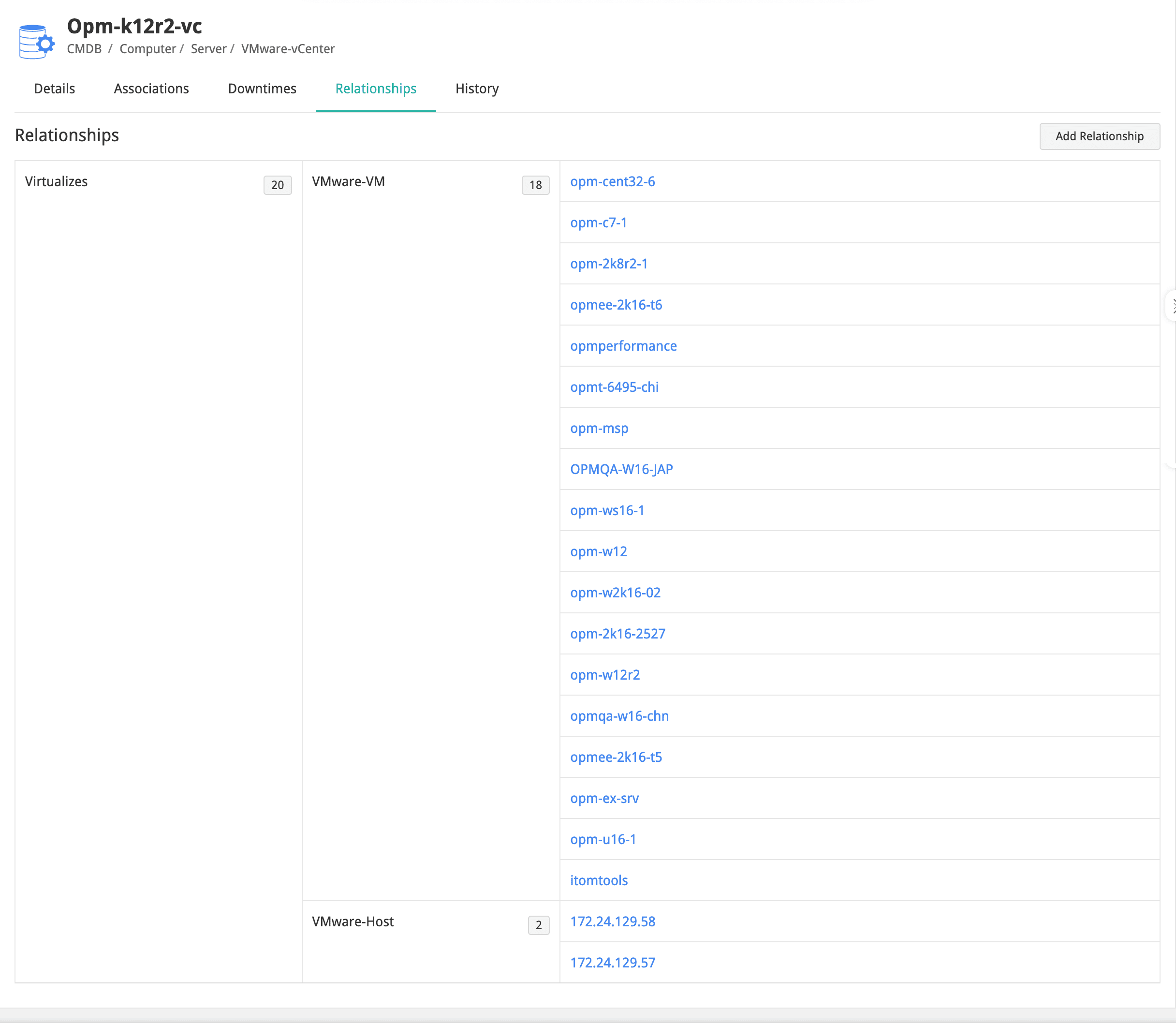Click the CMDB database gear icon

36,41
